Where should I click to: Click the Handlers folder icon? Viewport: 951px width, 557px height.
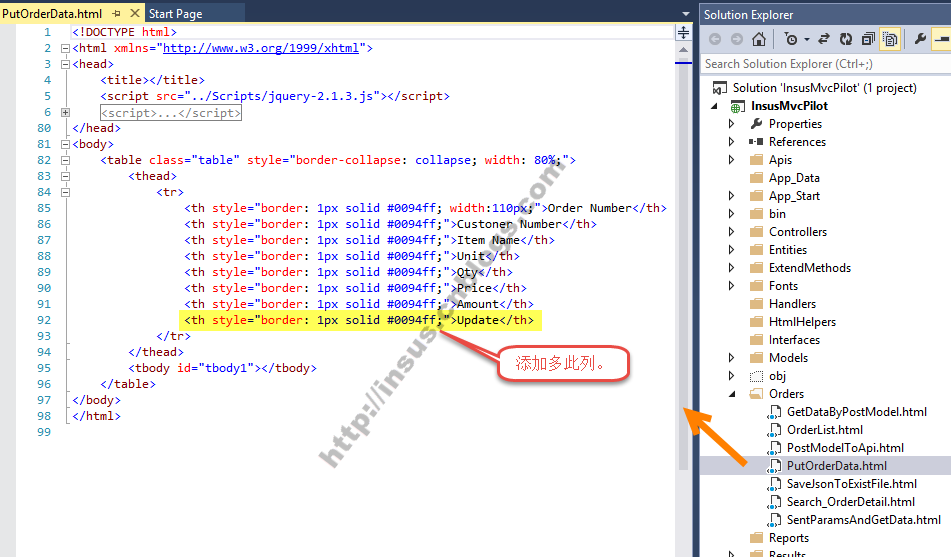(x=756, y=304)
